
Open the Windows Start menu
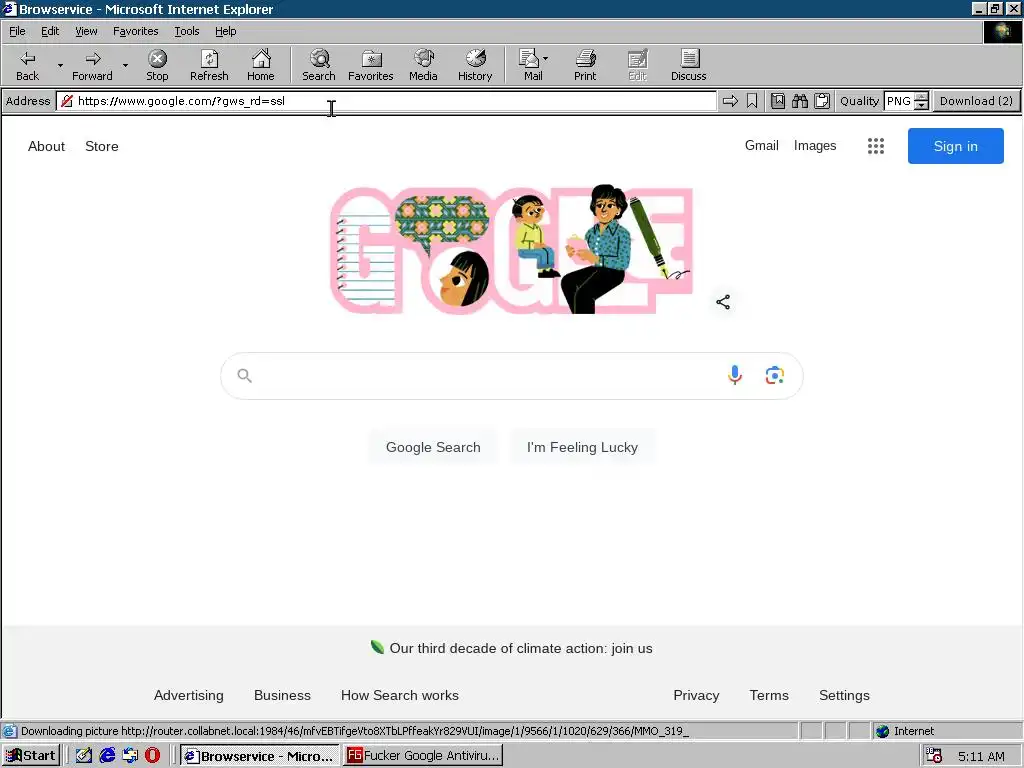[31, 756]
